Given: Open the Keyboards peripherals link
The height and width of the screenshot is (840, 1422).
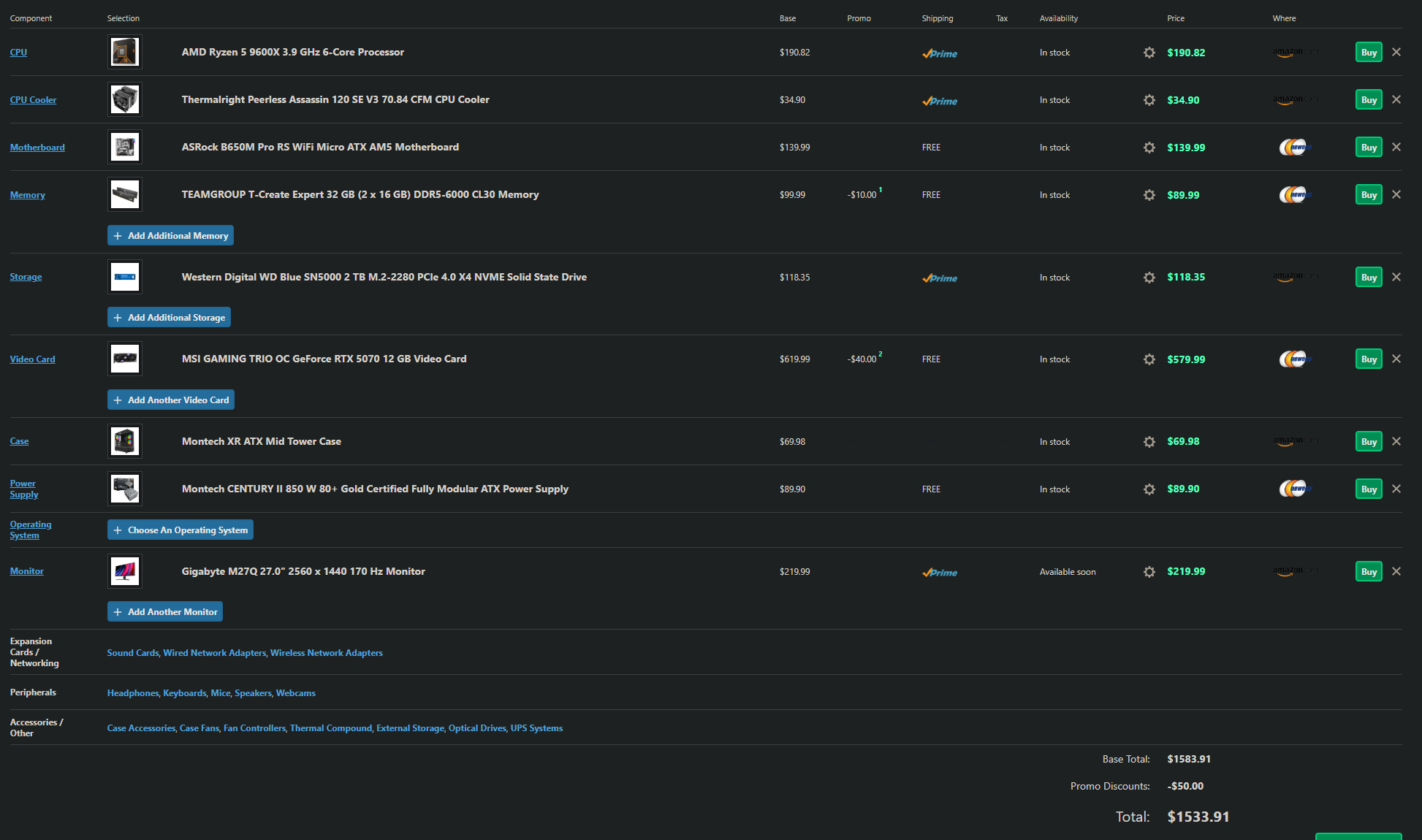Looking at the screenshot, I should point(184,693).
